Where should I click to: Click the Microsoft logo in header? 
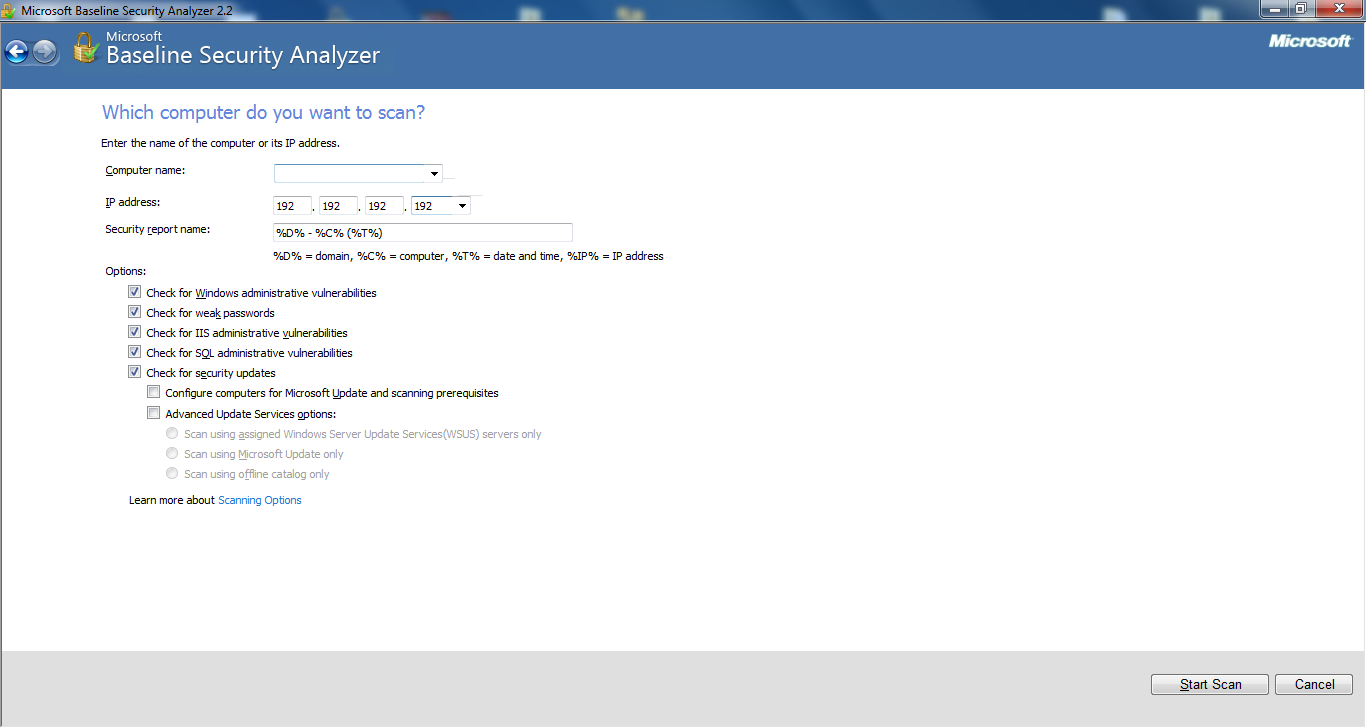(1309, 41)
